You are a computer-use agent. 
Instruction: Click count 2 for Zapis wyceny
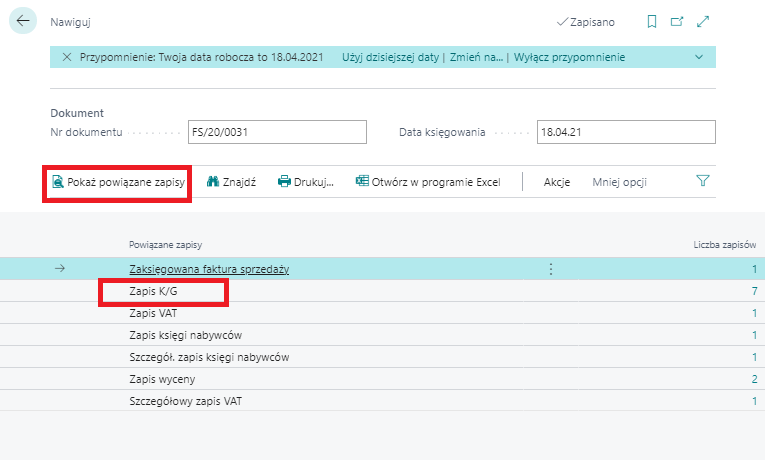tap(754, 379)
